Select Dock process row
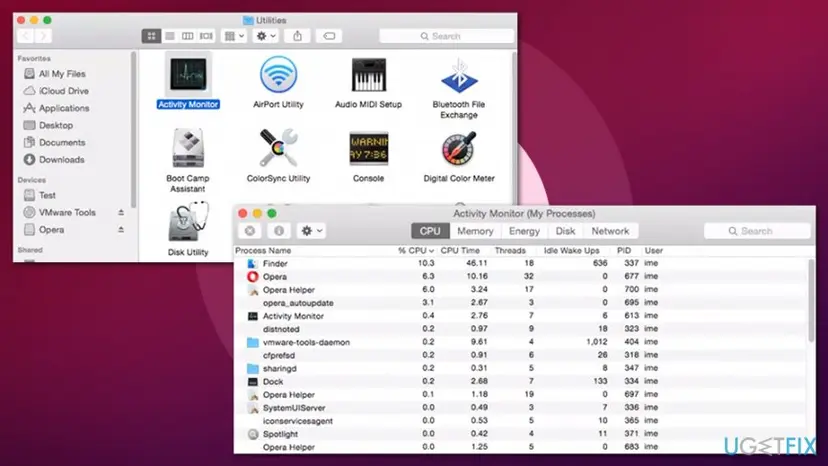The image size is (828, 466). pyautogui.click(x=521, y=381)
